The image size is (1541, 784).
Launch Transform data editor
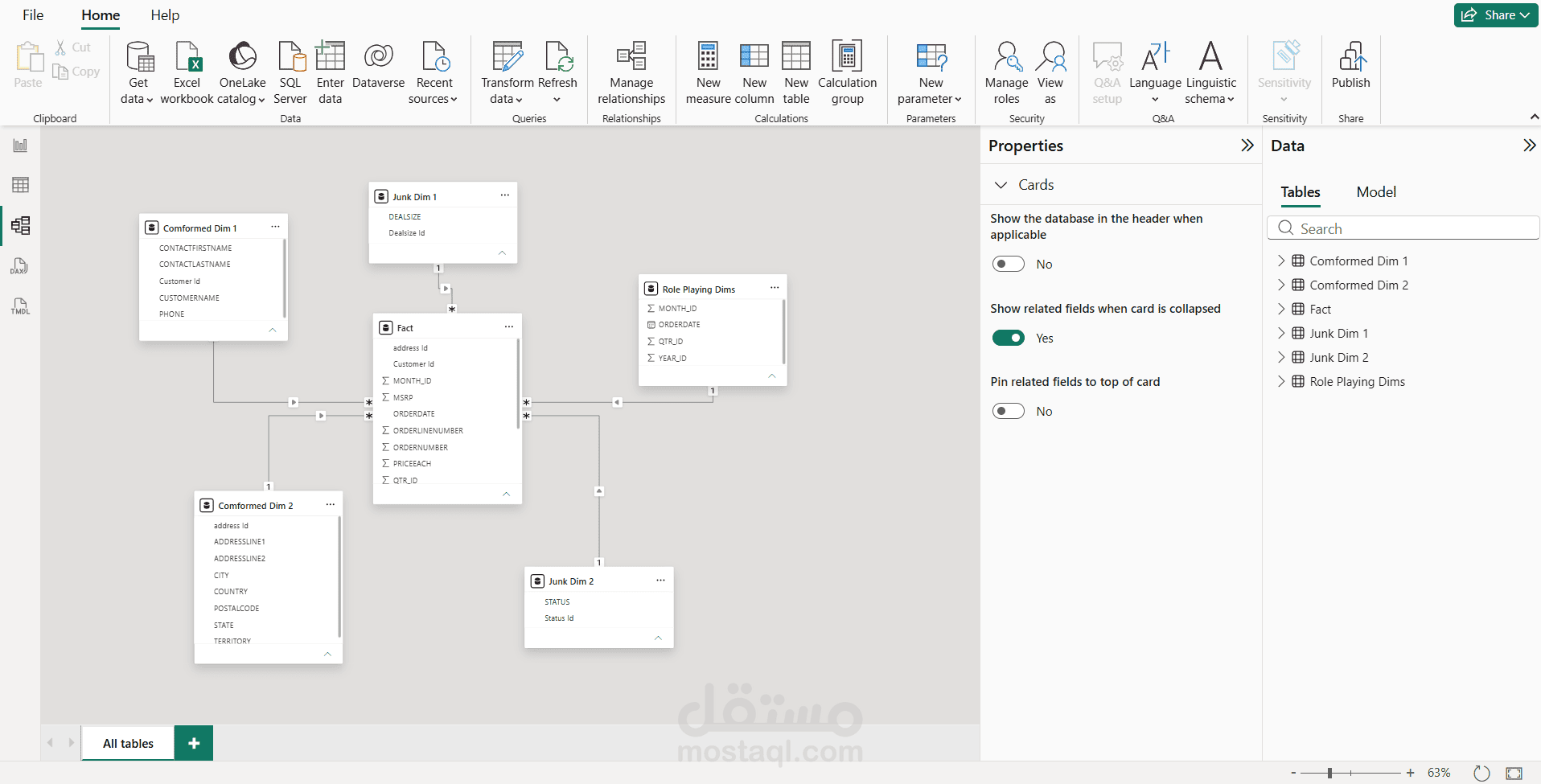[x=508, y=73]
